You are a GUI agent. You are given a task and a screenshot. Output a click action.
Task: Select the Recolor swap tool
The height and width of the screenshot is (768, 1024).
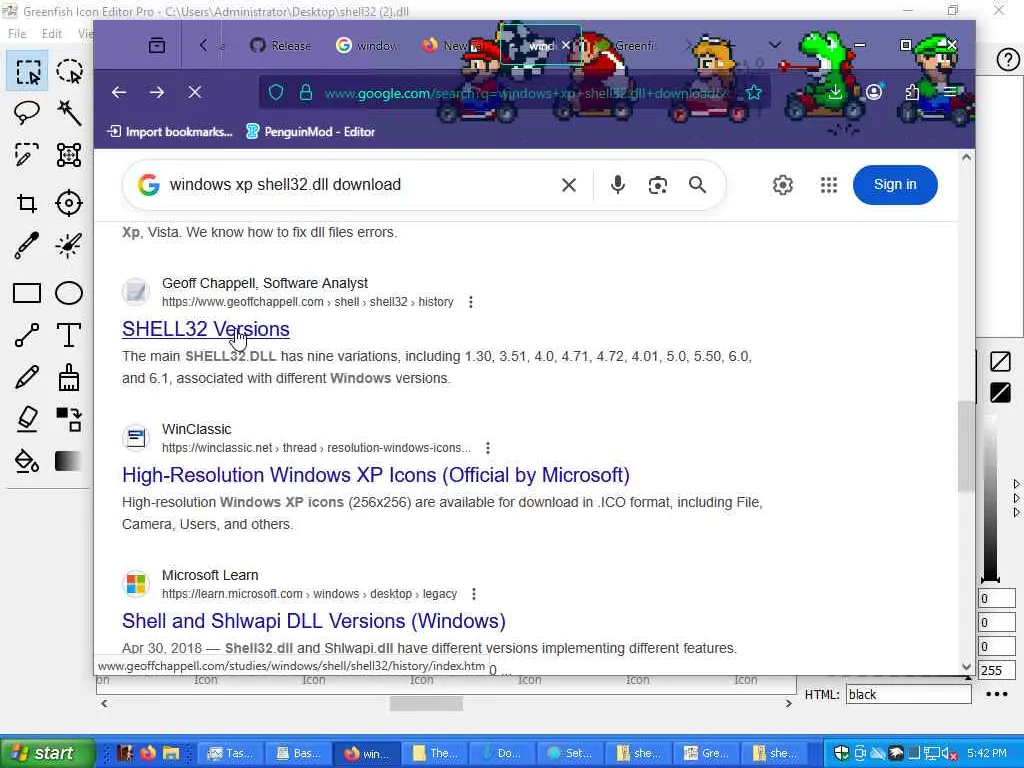[69, 419]
